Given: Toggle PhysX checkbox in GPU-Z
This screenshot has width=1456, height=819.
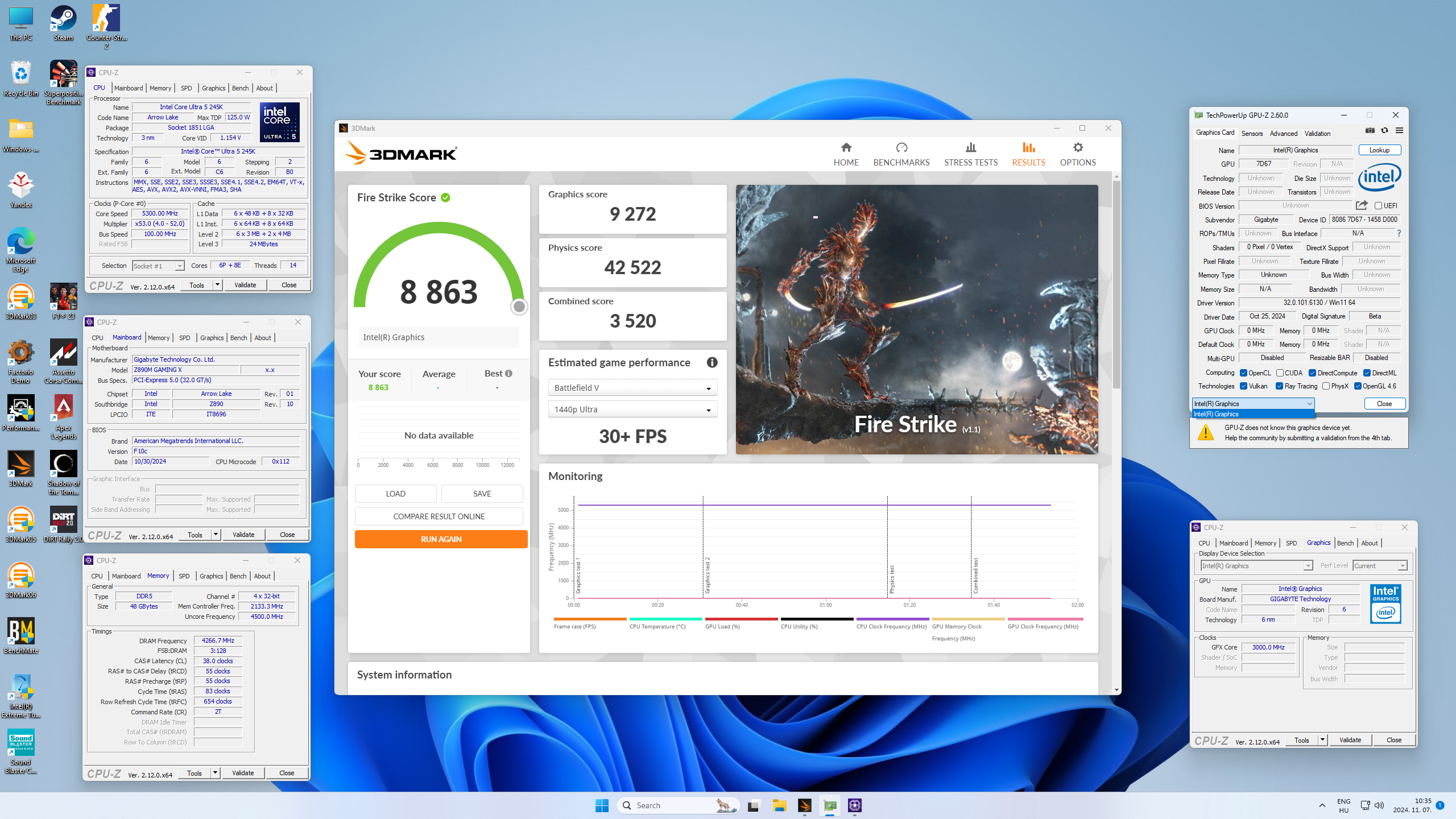Looking at the screenshot, I should pos(1326,386).
